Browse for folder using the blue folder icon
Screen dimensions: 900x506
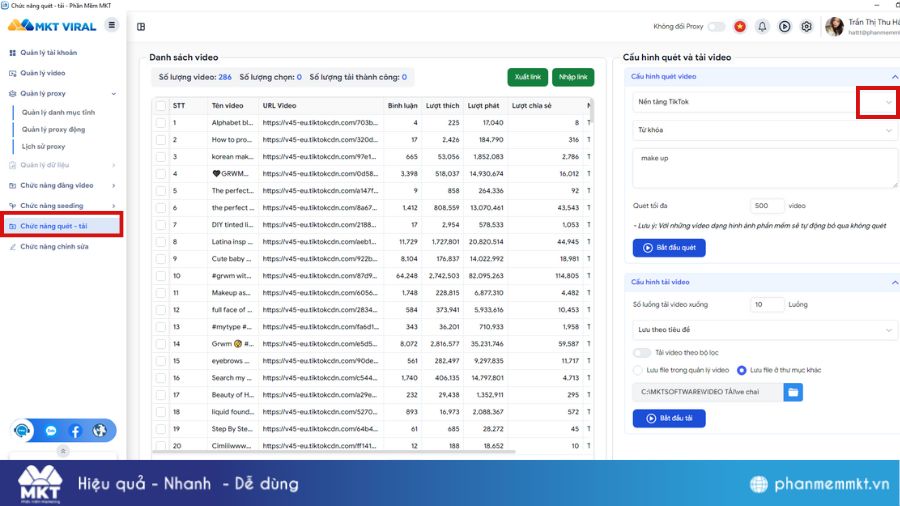tap(793, 392)
